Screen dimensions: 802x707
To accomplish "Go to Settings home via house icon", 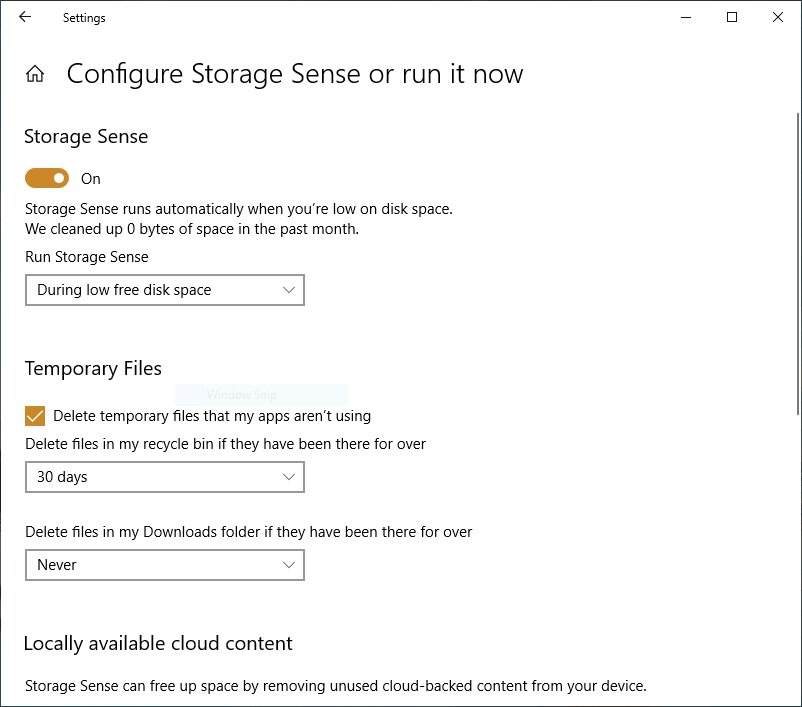I will click(x=35, y=74).
